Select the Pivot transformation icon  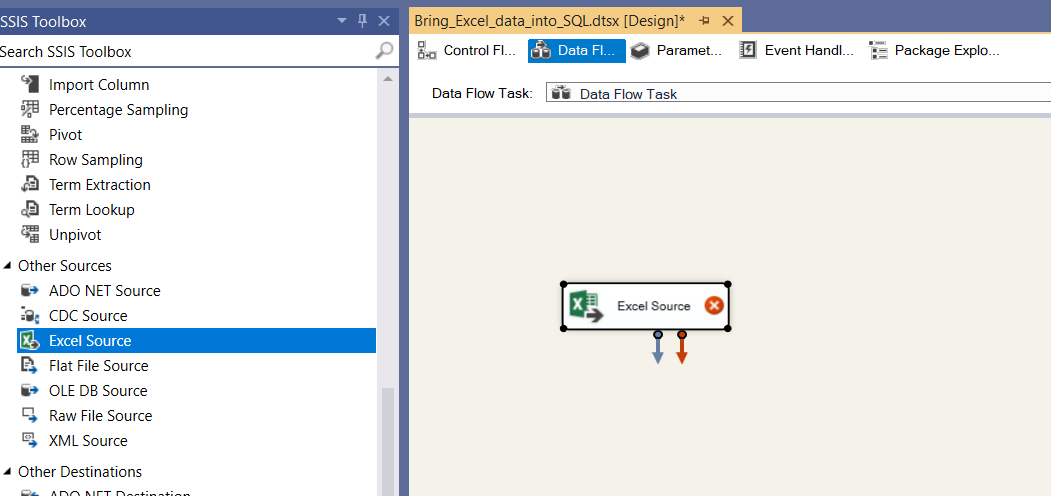click(30, 135)
